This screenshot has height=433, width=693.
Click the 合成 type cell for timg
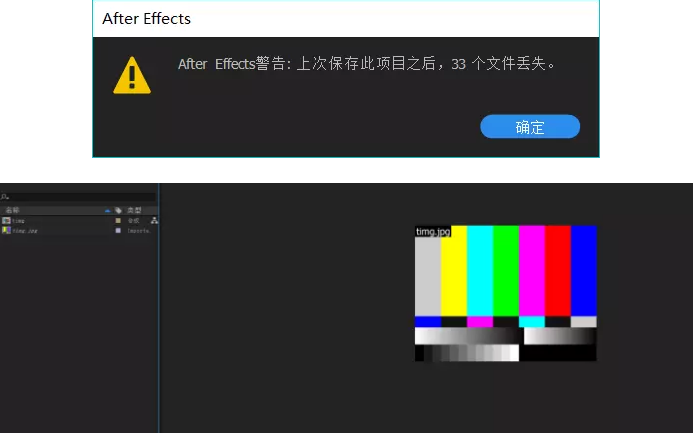click(133, 220)
